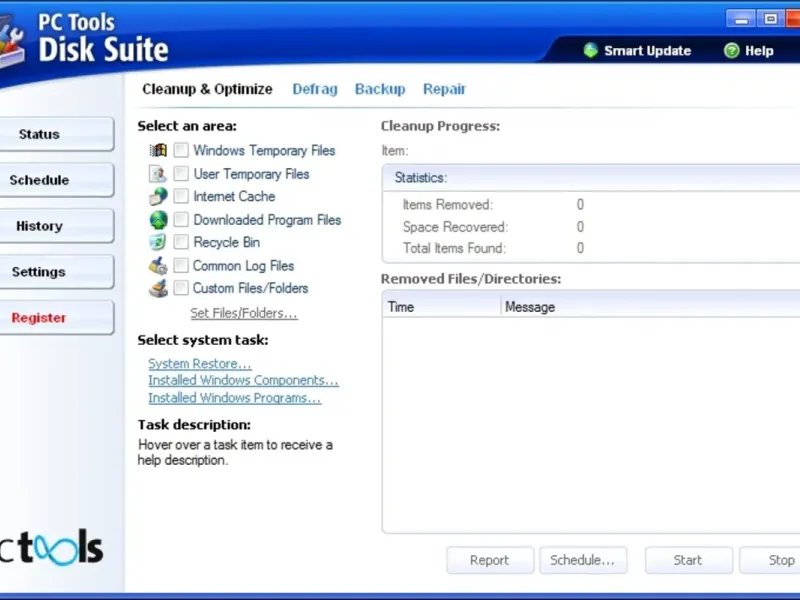Viewport: 800px width, 600px height.
Task: Click the Common Log Files label
Action: point(243,266)
